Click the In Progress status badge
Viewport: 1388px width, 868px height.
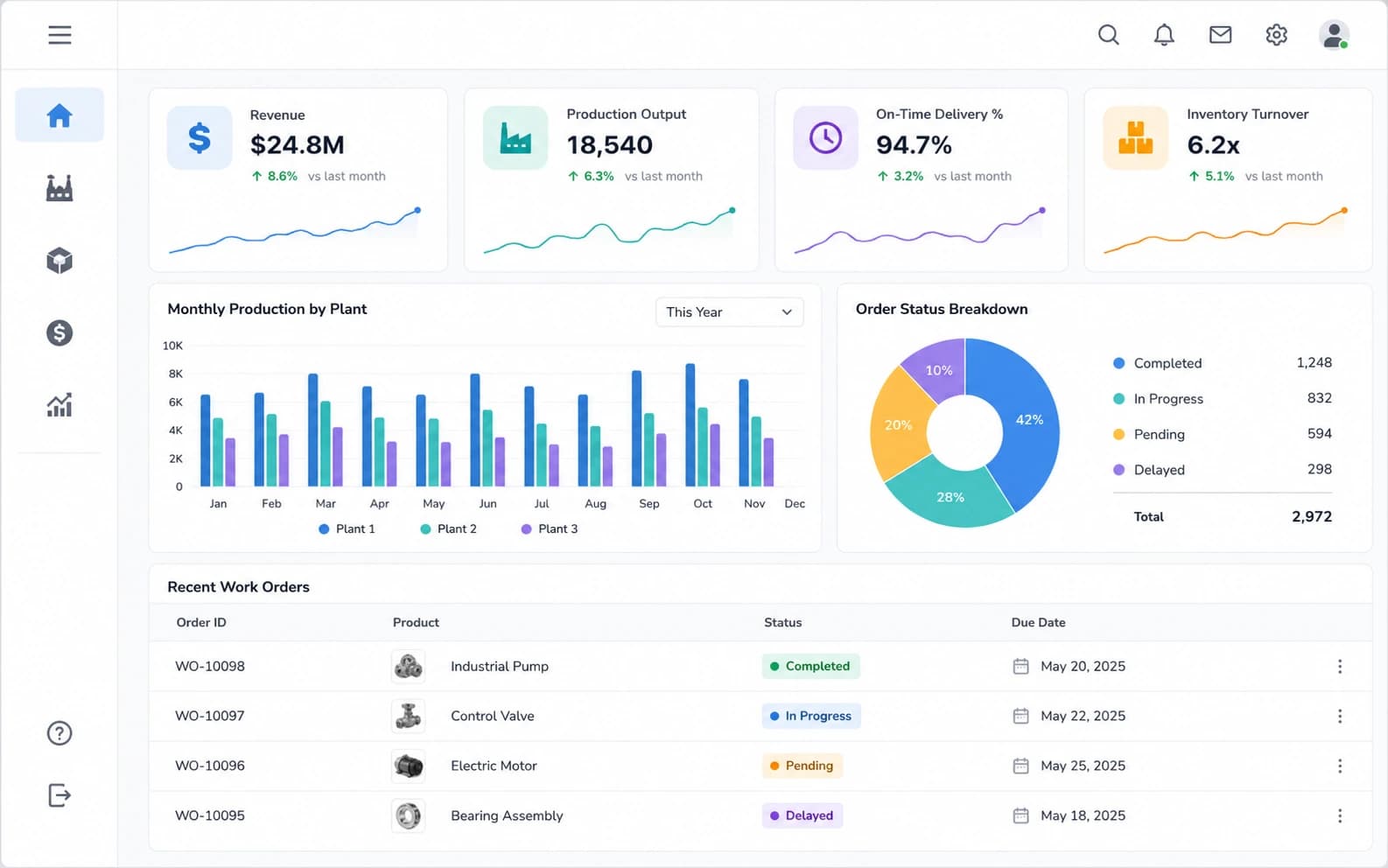point(811,716)
